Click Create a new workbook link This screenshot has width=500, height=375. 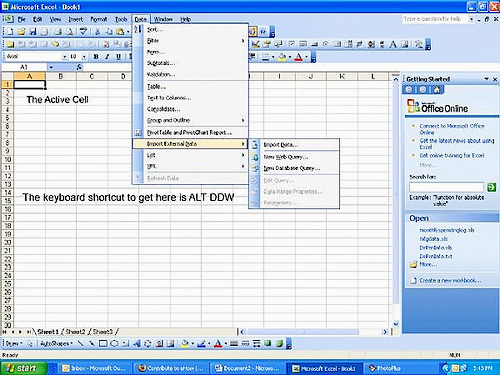[450, 280]
